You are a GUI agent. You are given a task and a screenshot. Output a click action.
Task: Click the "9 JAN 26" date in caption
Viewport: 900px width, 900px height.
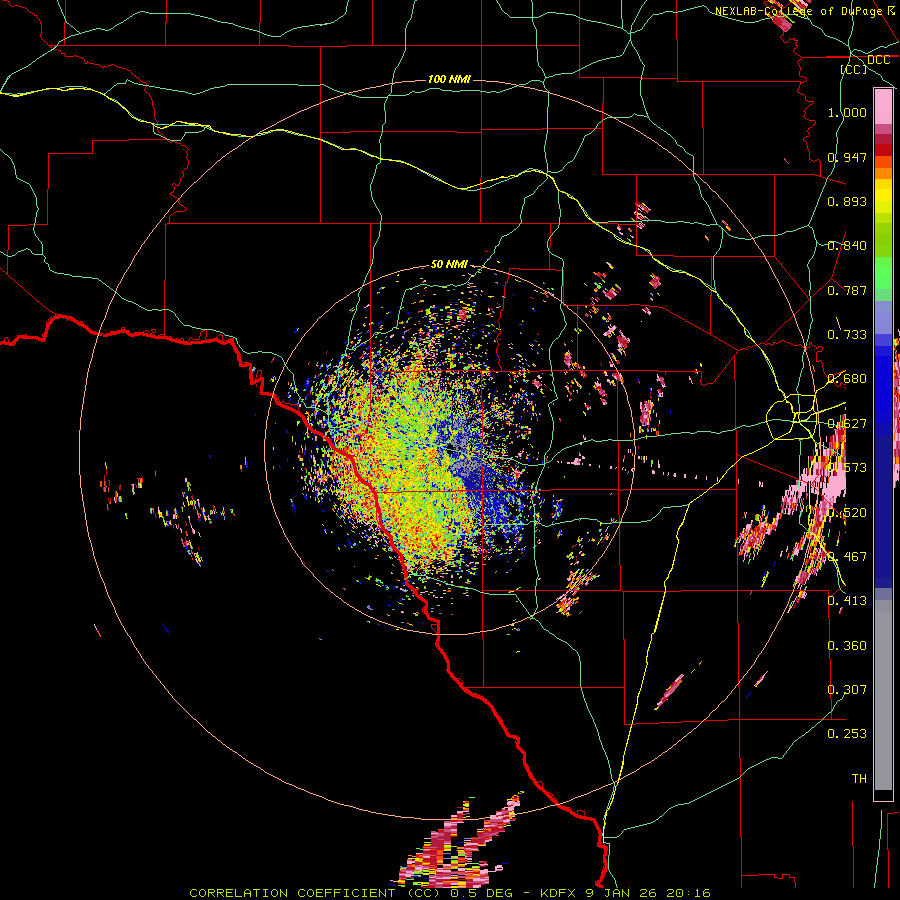(623, 893)
